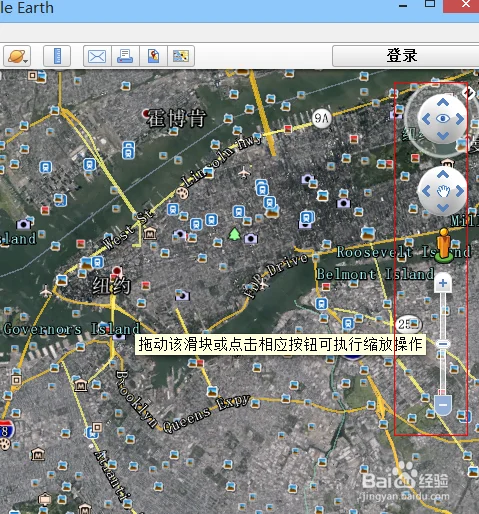This screenshot has height=514, width=479.
Task: Click the look-left arrow on eye joystick
Action: click(x=426, y=119)
